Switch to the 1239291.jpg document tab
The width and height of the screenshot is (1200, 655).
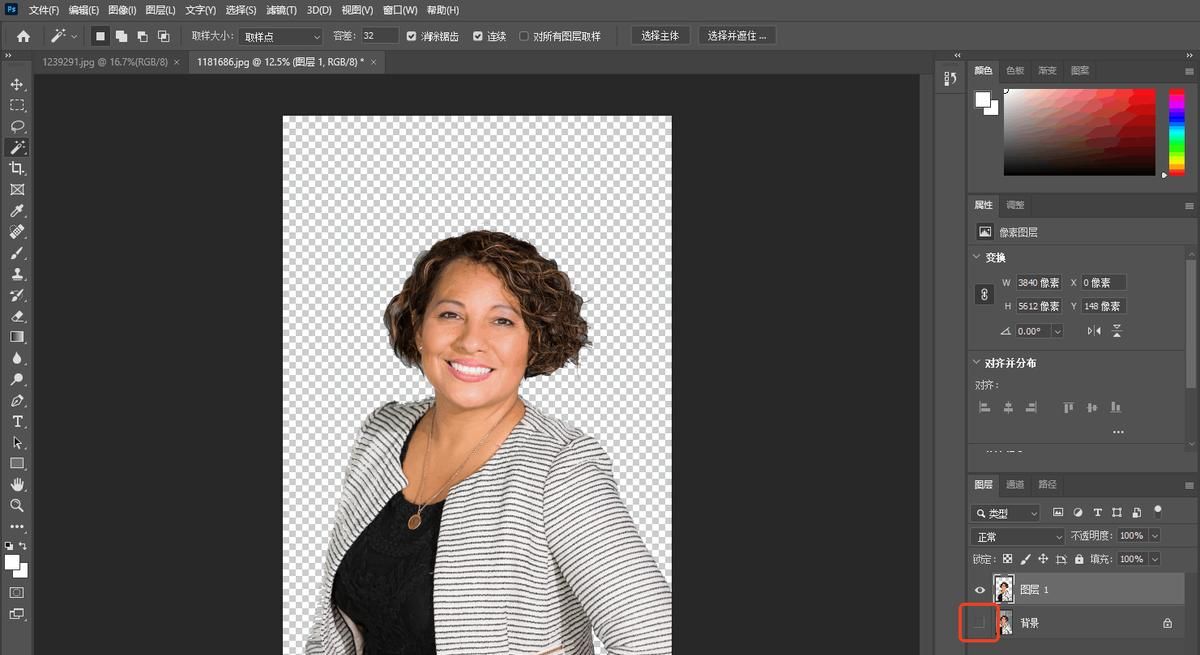(104, 61)
